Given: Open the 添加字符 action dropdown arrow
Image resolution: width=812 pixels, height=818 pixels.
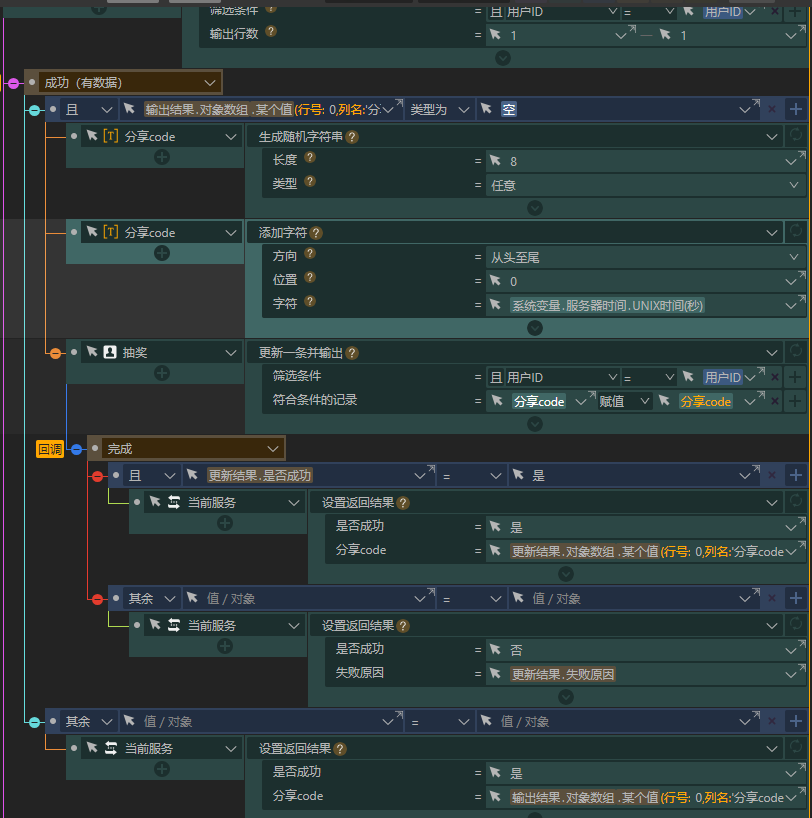Looking at the screenshot, I should (772, 233).
